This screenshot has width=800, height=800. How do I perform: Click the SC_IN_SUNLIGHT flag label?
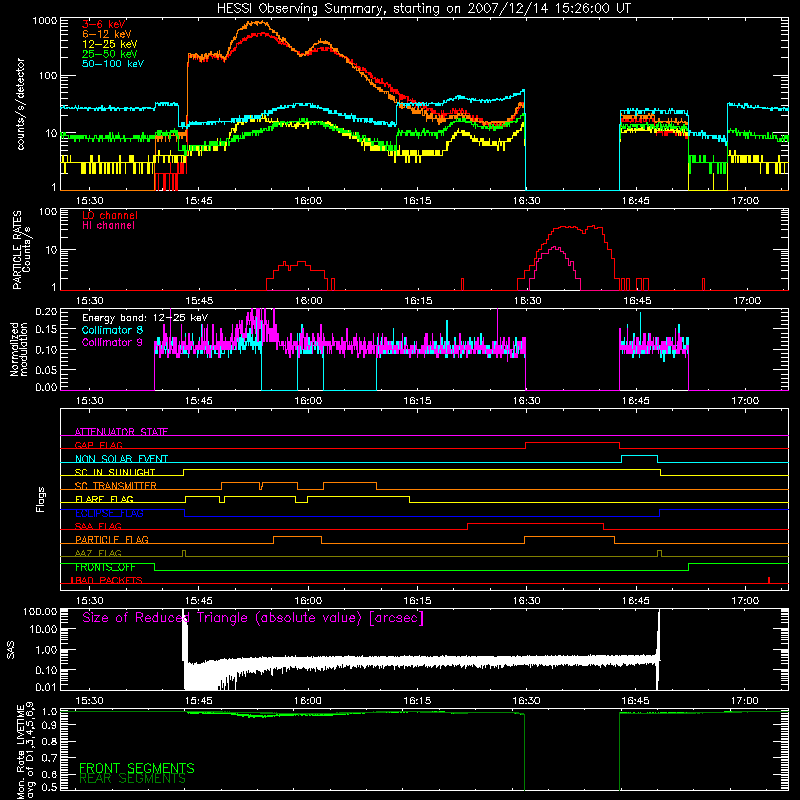[115, 472]
